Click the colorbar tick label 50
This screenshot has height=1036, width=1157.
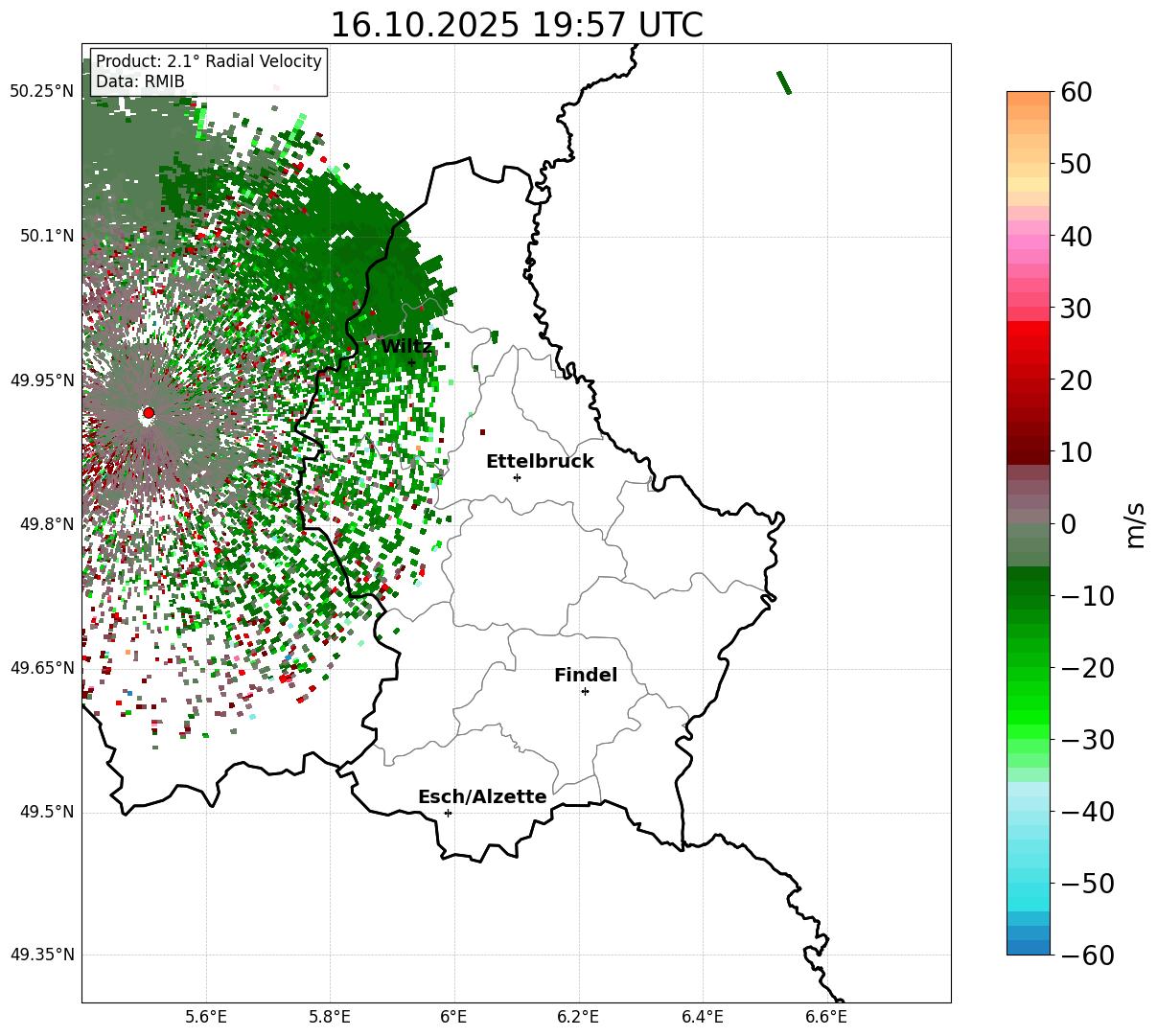(1076, 164)
